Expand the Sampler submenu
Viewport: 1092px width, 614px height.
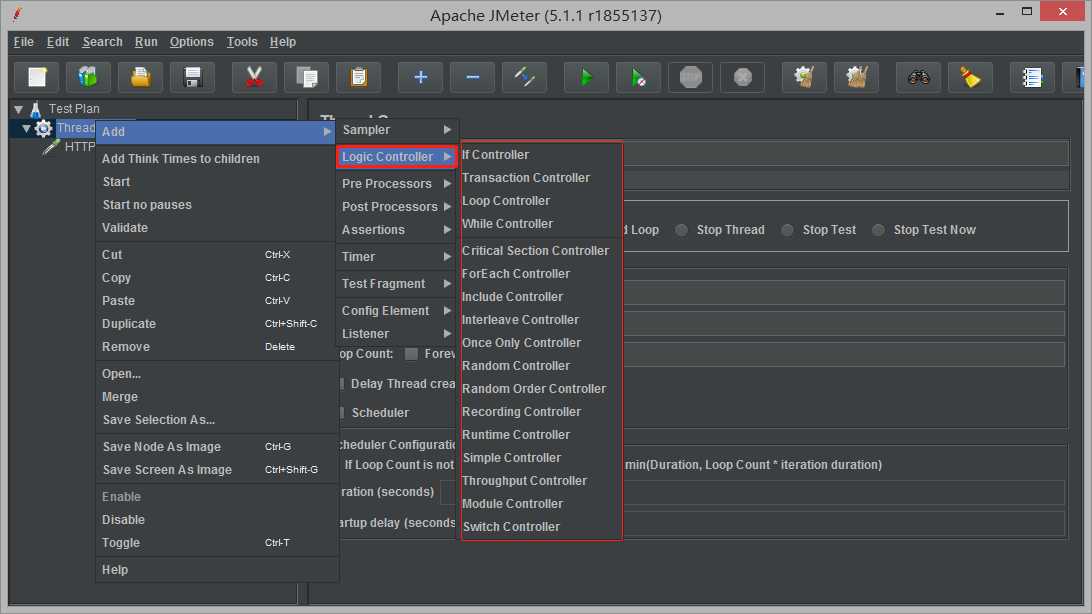pyautogui.click(x=396, y=129)
